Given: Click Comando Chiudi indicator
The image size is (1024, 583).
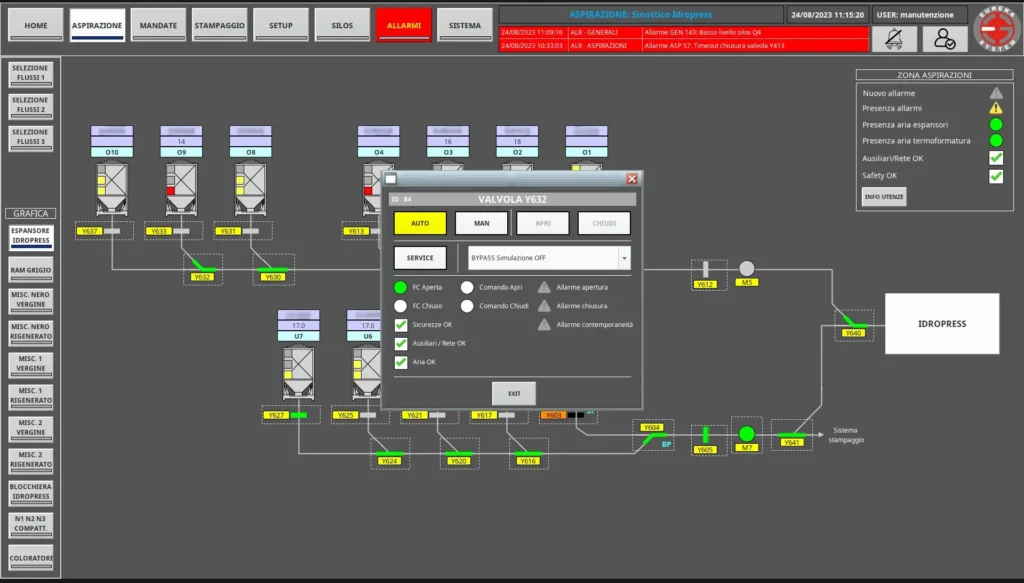Looking at the screenshot, I should tap(467, 306).
